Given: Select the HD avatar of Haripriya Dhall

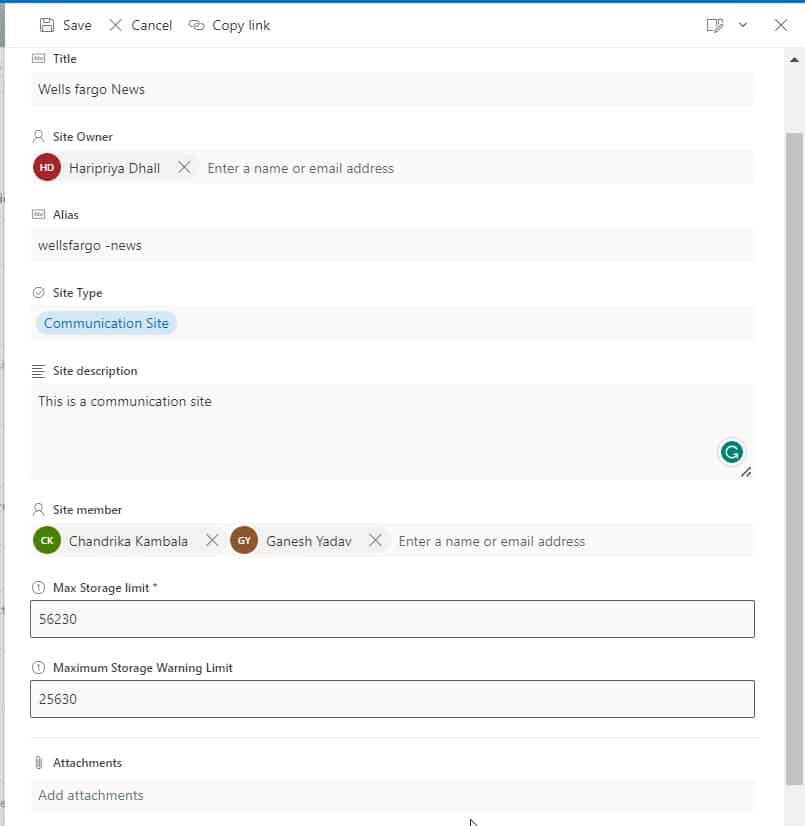Looking at the screenshot, I should 47,168.
